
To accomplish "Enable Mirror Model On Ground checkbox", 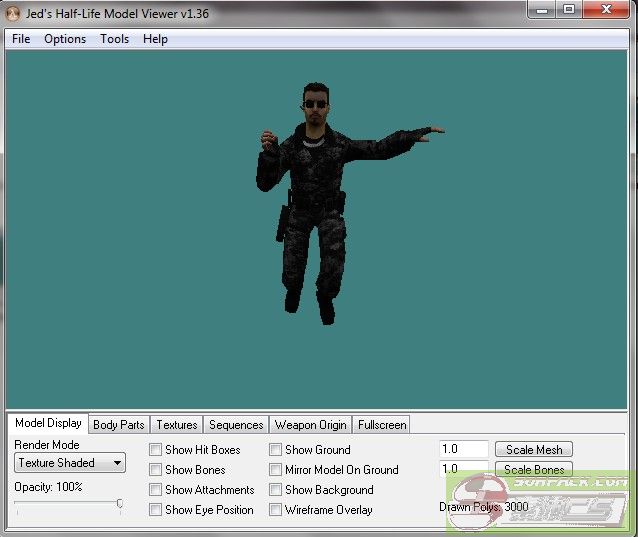I will tap(275, 470).
